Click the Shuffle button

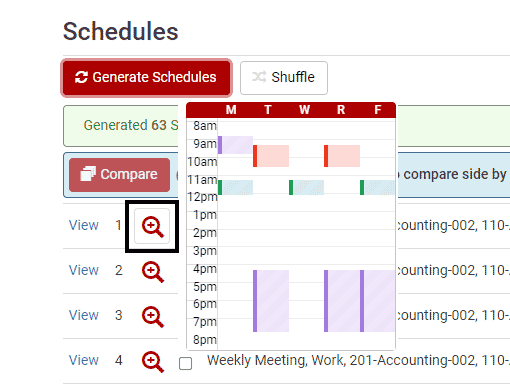pos(284,78)
